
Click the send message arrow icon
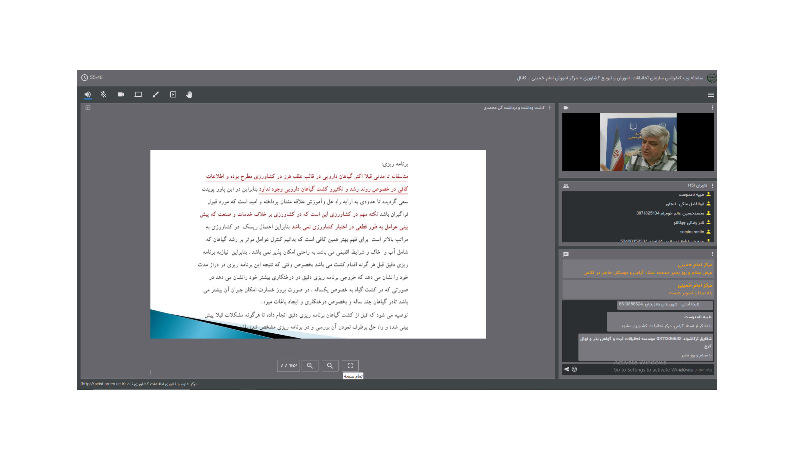tap(566, 370)
